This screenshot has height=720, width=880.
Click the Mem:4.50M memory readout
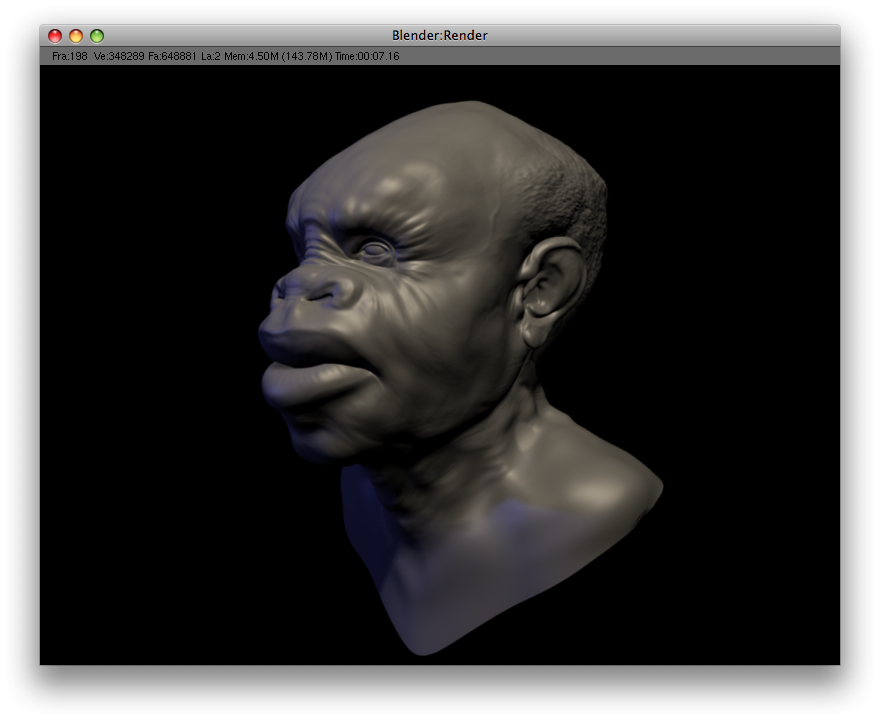(x=250, y=57)
